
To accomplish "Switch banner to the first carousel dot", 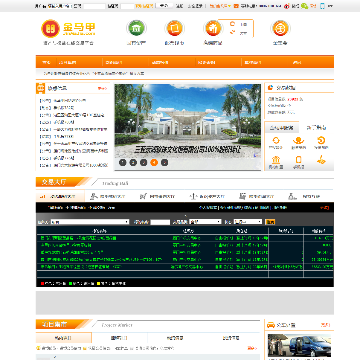I will [x=123, y=162].
